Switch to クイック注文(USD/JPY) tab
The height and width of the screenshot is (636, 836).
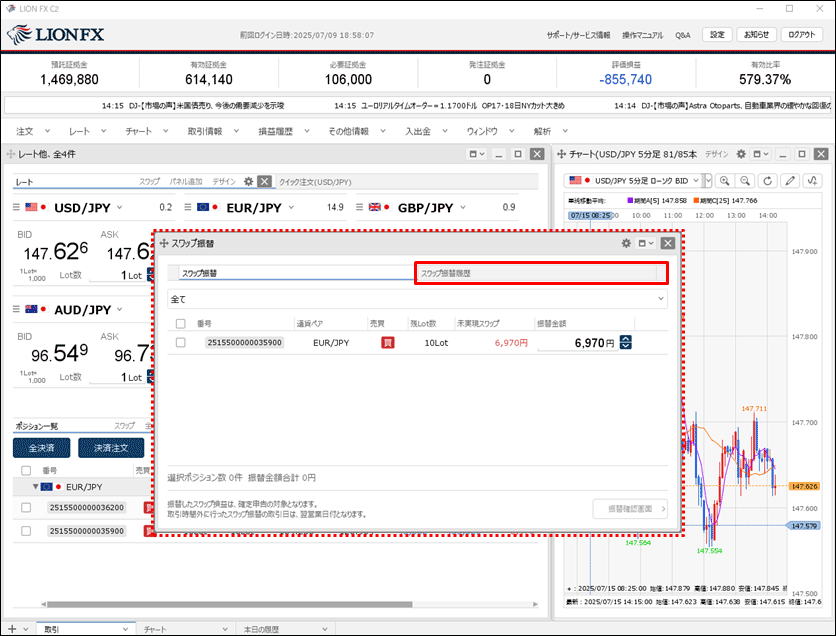[x=315, y=182]
